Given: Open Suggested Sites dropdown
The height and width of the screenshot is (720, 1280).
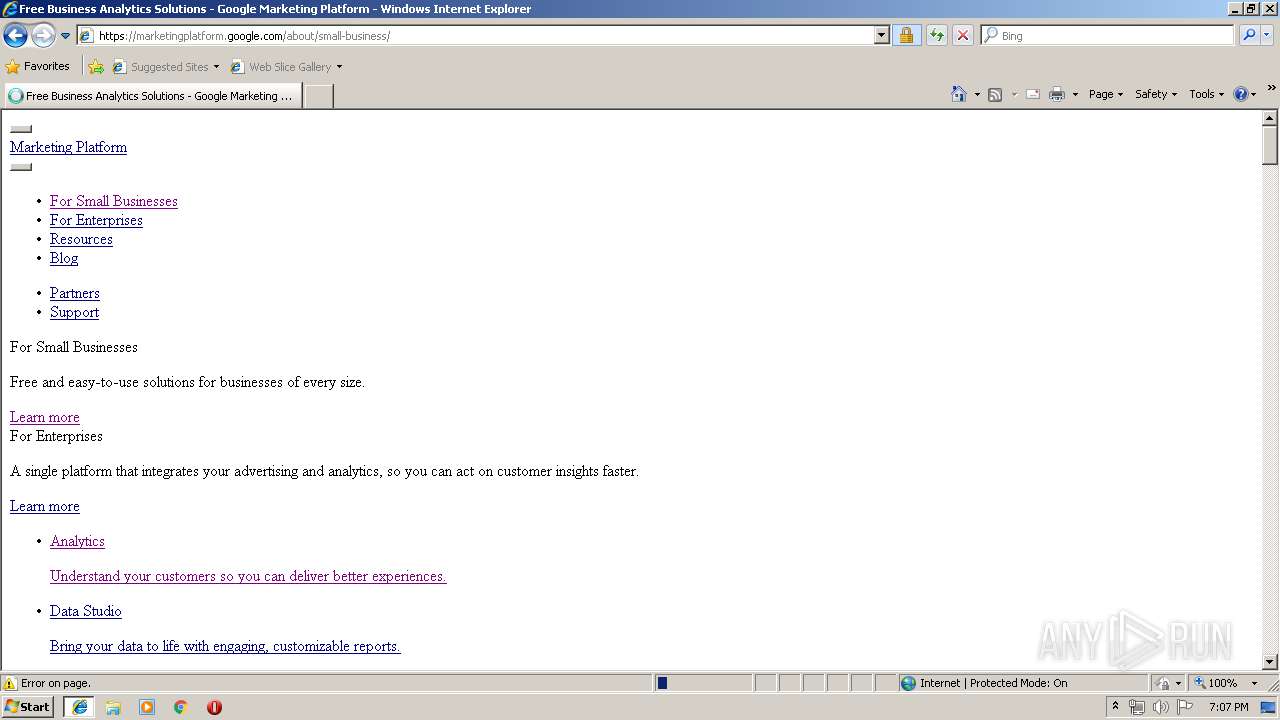Looking at the screenshot, I should 166,67.
